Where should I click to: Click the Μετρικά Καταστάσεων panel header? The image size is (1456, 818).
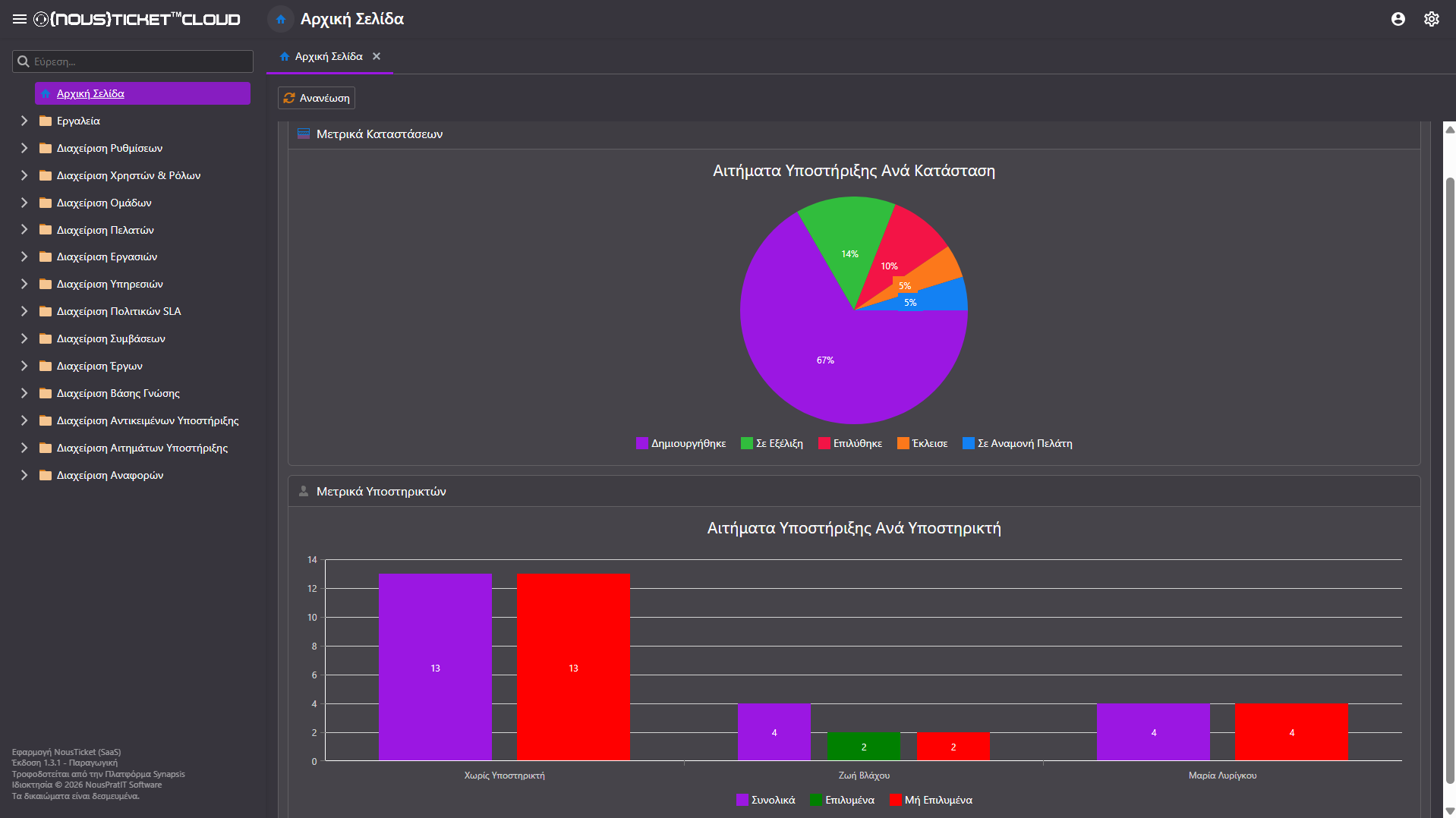[854, 134]
